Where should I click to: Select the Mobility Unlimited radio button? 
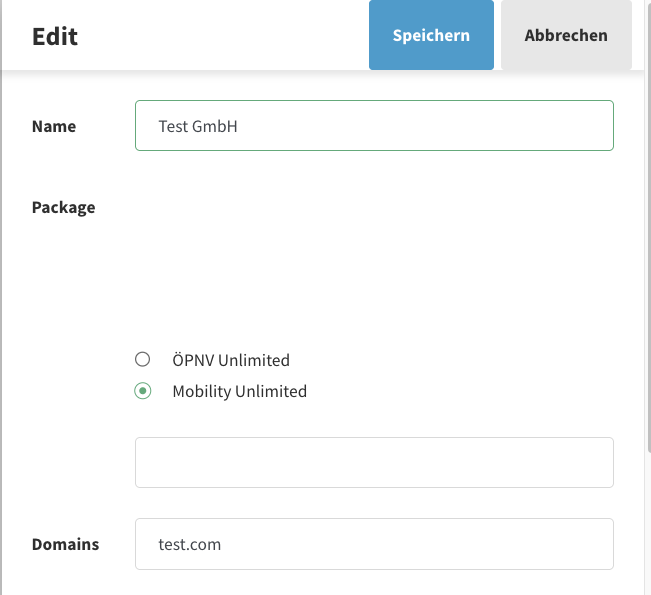pos(143,391)
